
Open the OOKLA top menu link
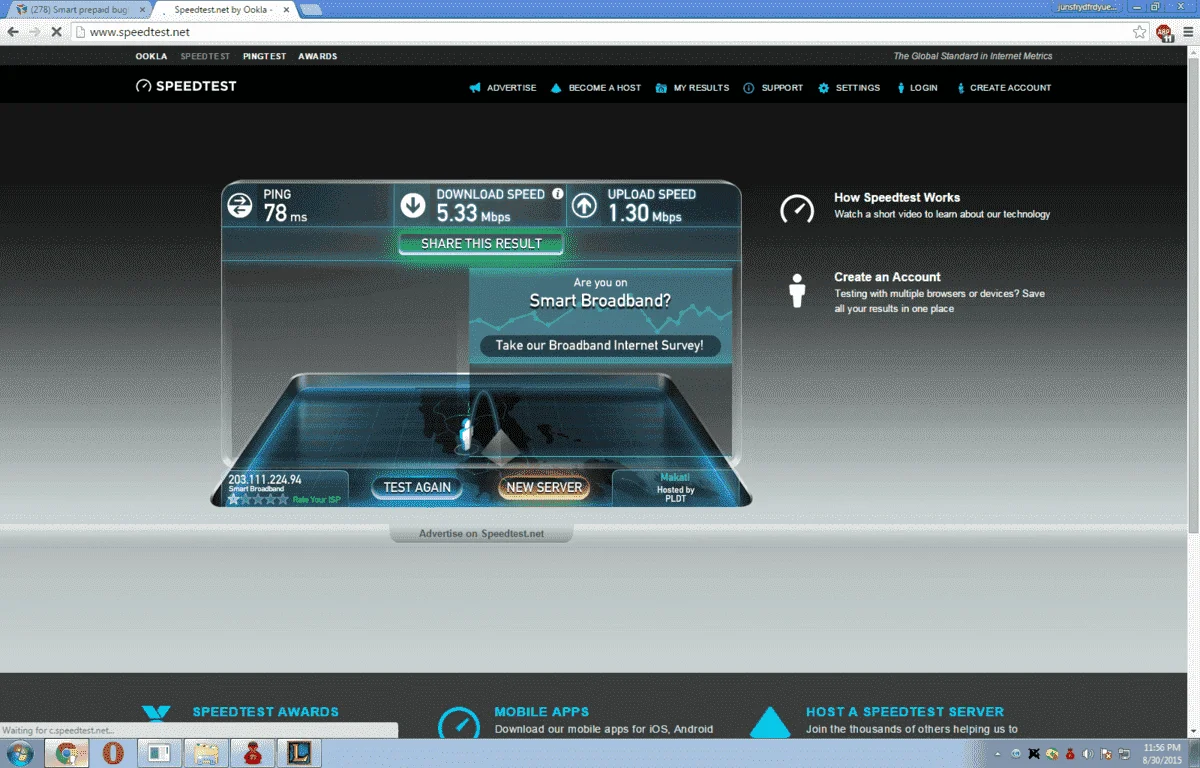coord(151,56)
